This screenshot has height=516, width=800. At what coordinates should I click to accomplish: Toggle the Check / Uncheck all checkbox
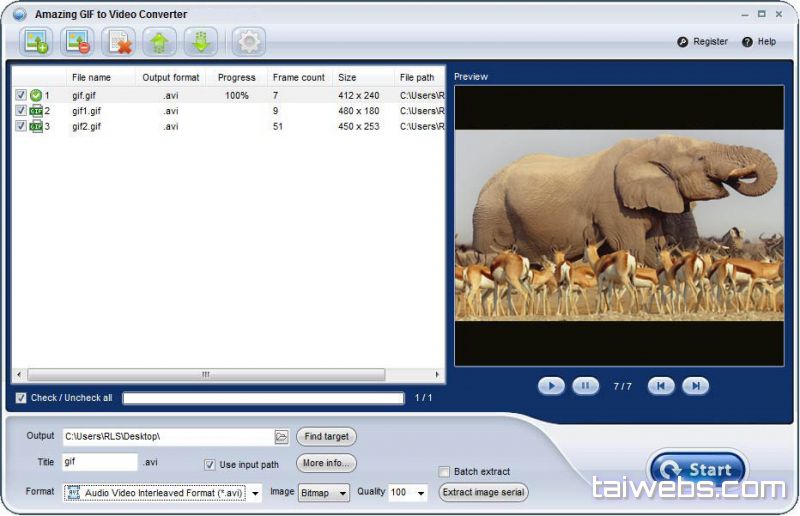[x=21, y=398]
